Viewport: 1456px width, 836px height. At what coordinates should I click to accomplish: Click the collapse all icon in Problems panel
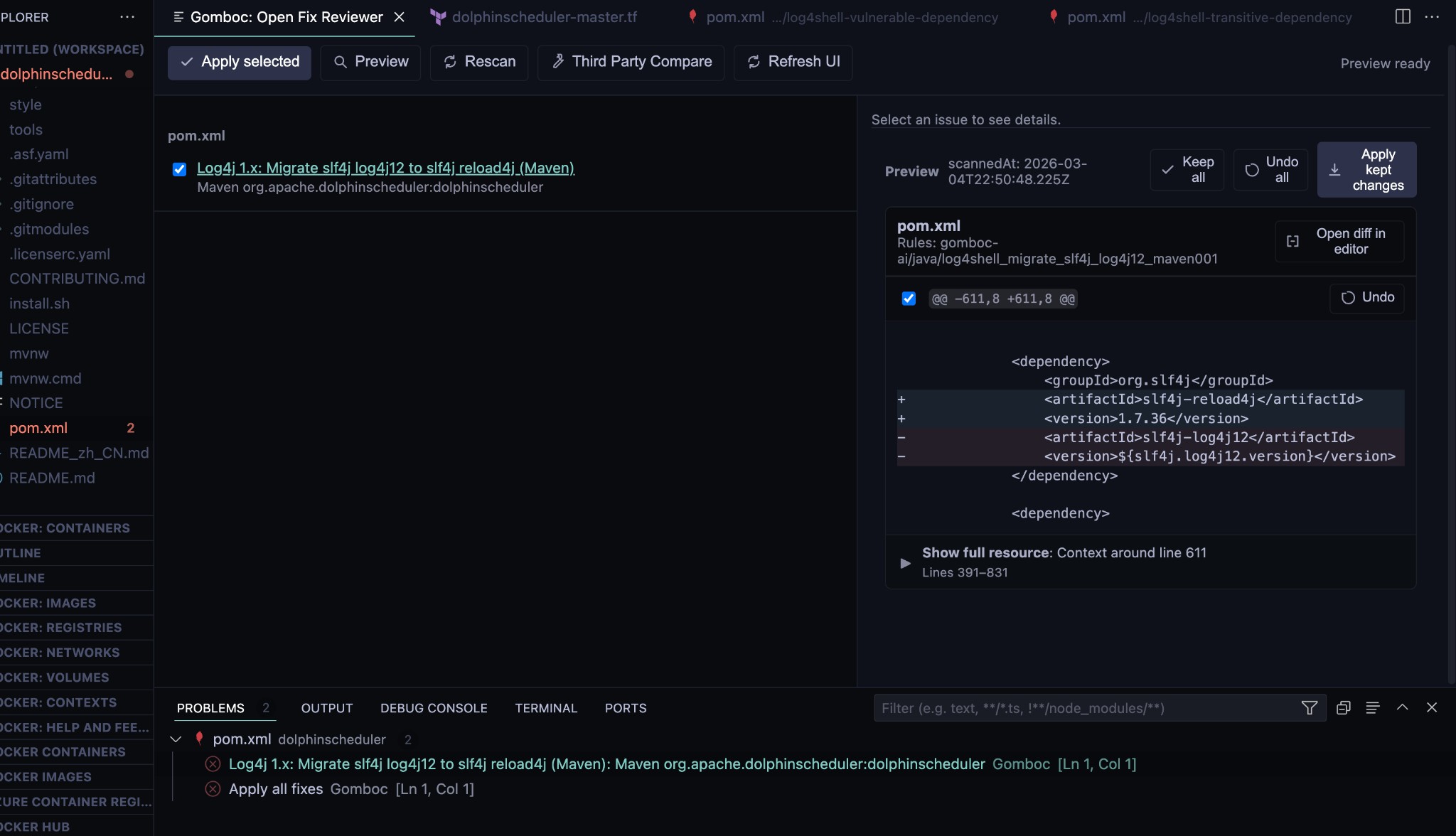click(1343, 708)
